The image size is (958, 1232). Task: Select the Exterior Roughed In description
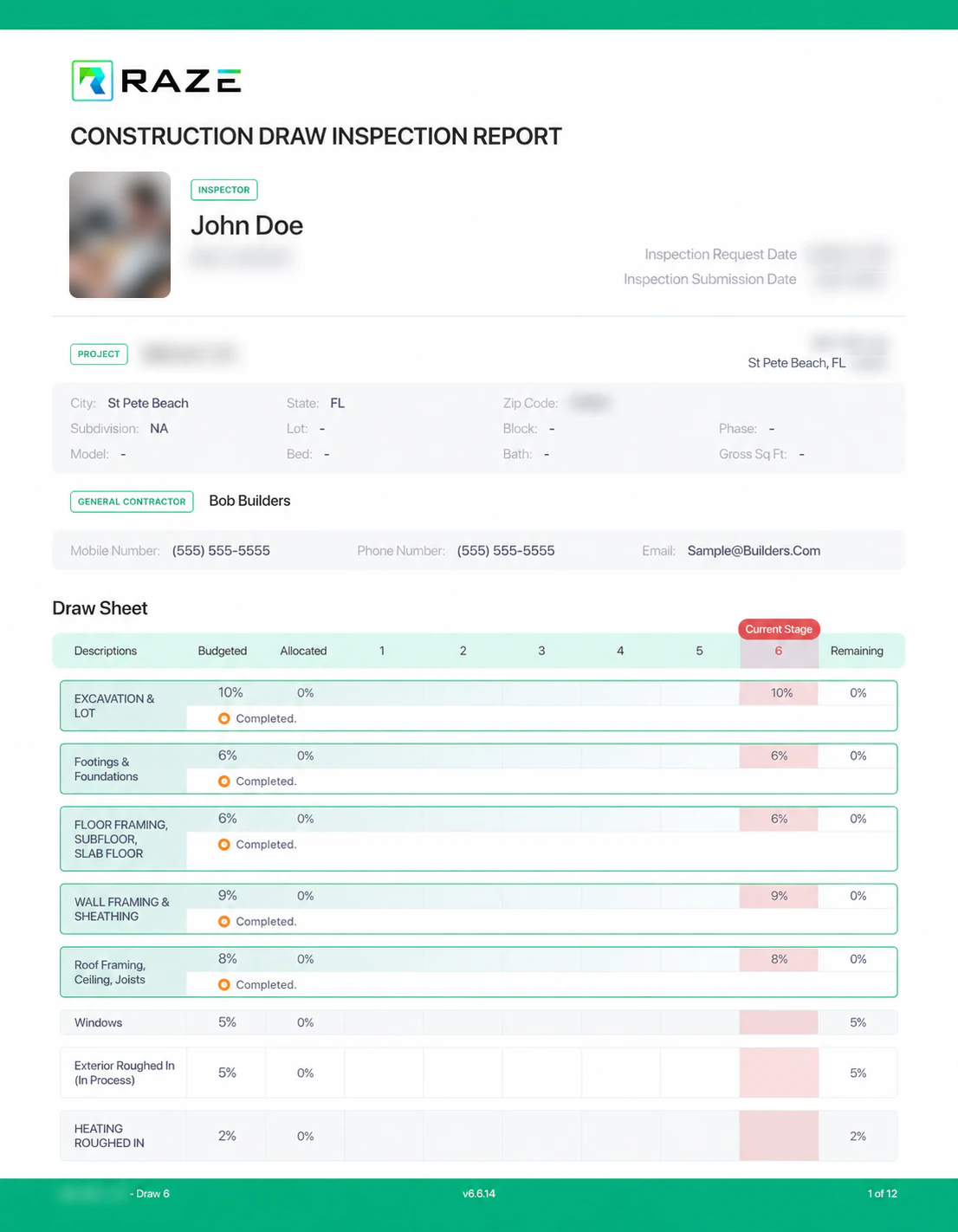click(124, 1073)
